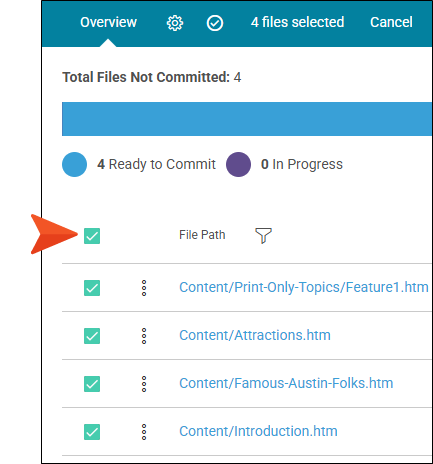Click the circled checkmark commit icon

215,23
